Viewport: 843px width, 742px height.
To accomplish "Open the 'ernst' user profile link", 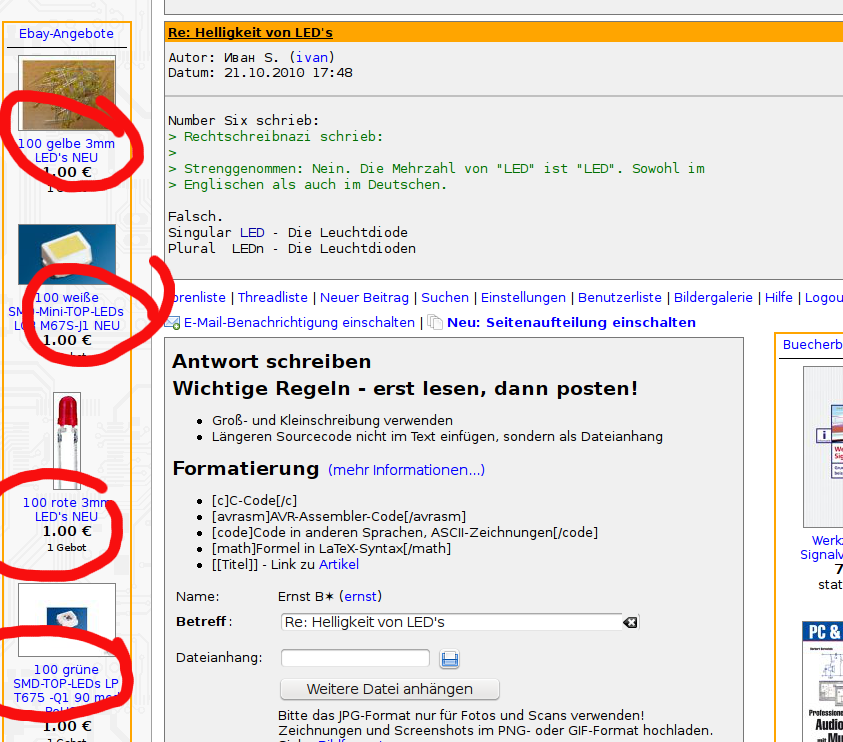I will point(360,596).
